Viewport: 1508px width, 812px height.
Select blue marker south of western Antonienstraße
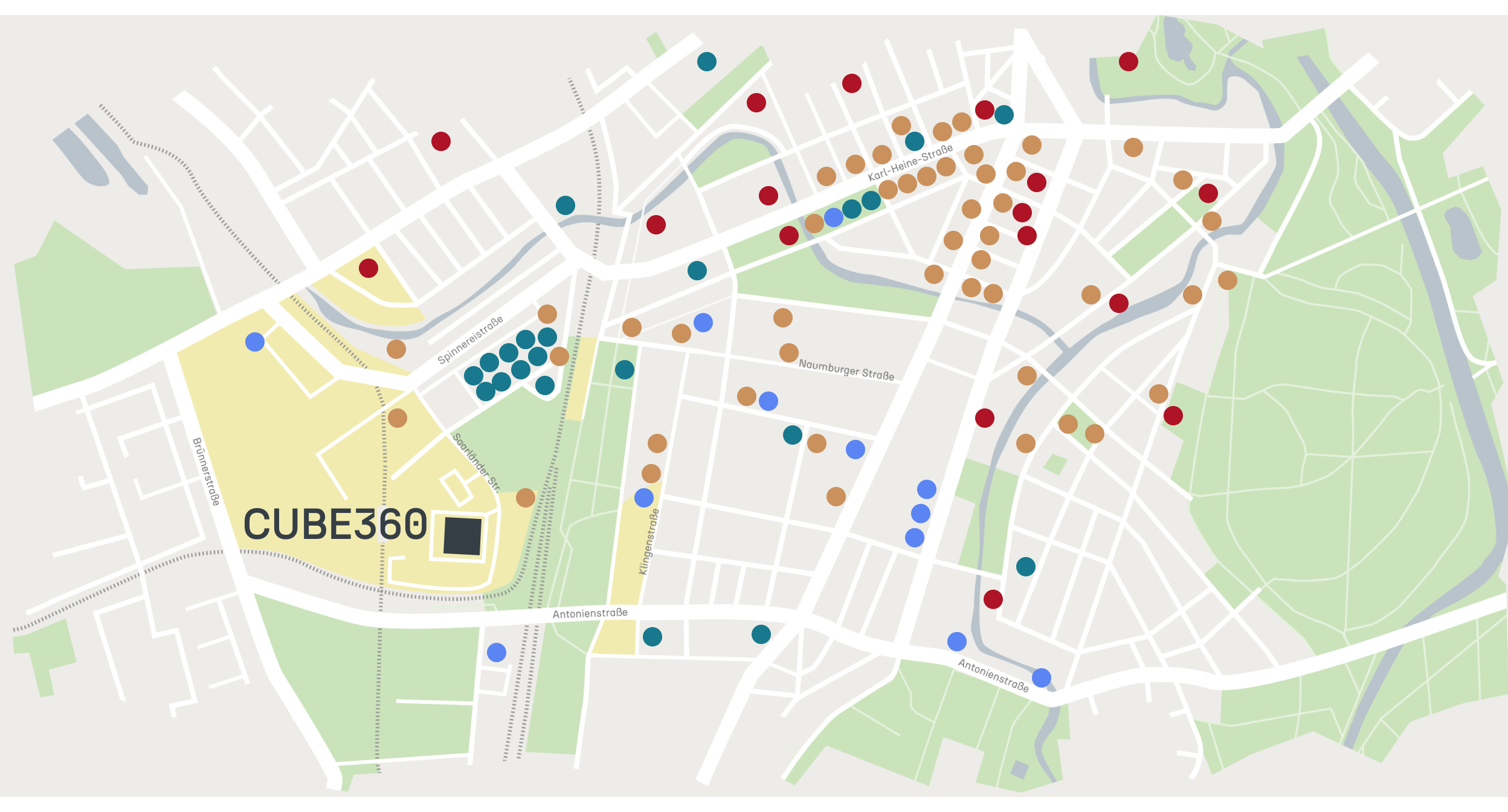coord(497,652)
